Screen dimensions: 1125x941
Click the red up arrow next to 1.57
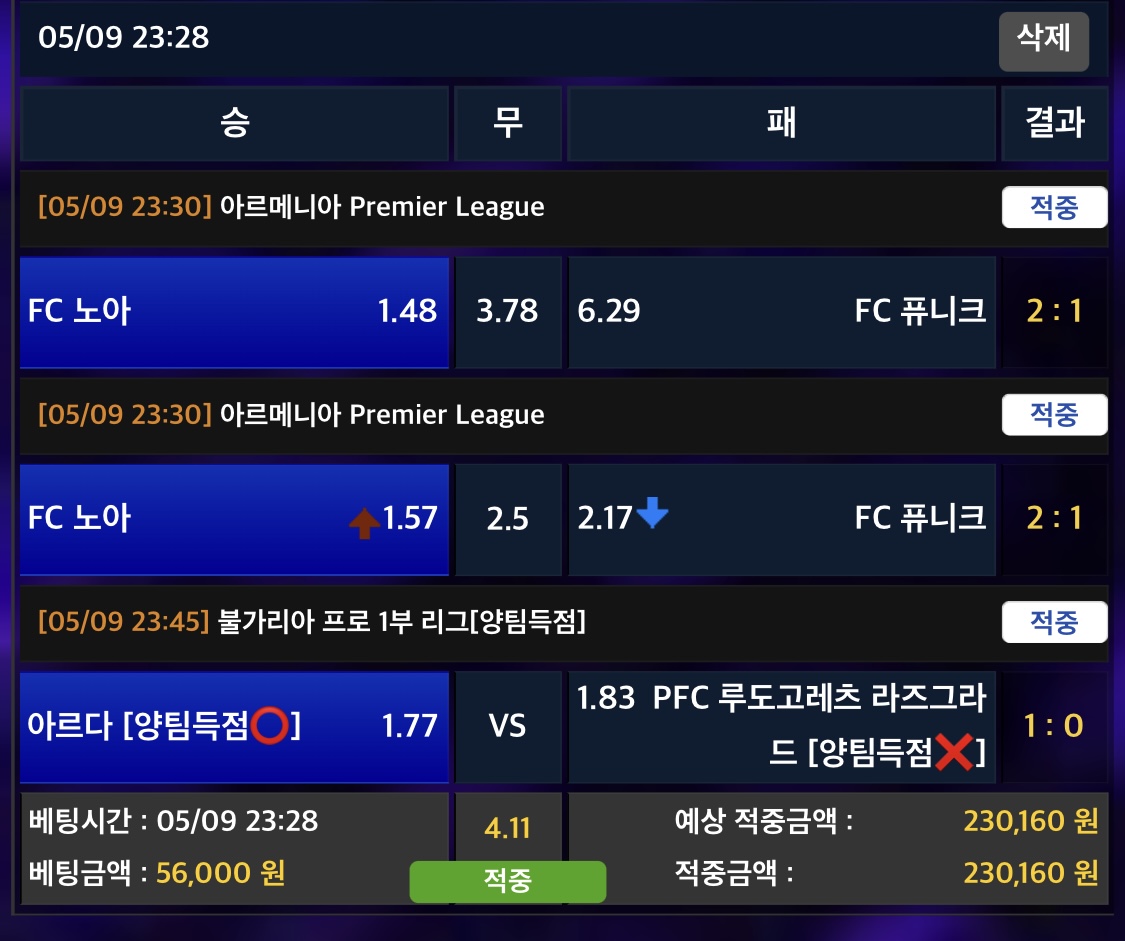pyautogui.click(x=364, y=521)
